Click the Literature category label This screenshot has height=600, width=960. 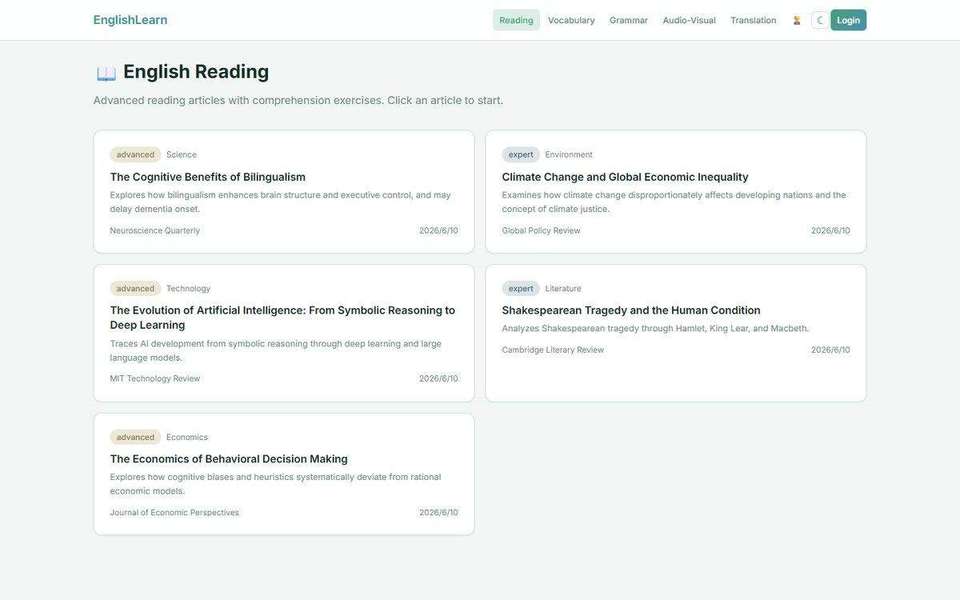pyautogui.click(x=563, y=288)
